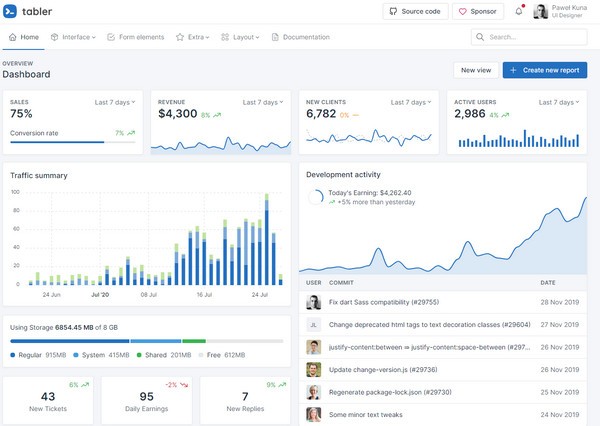Click the search magnifier icon
This screenshot has width=600, height=426.
tap(482, 37)
